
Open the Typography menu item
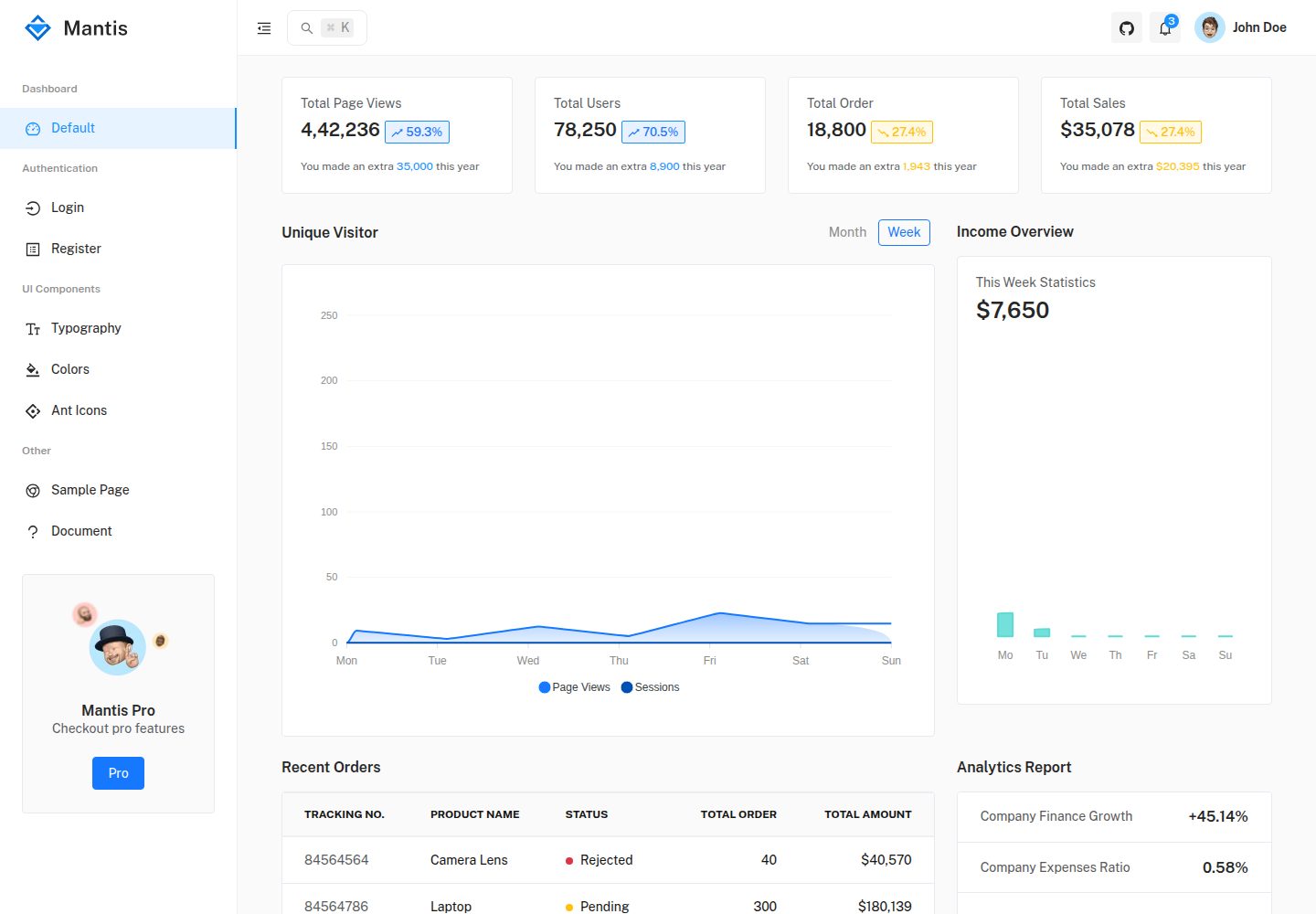point(118,328)
